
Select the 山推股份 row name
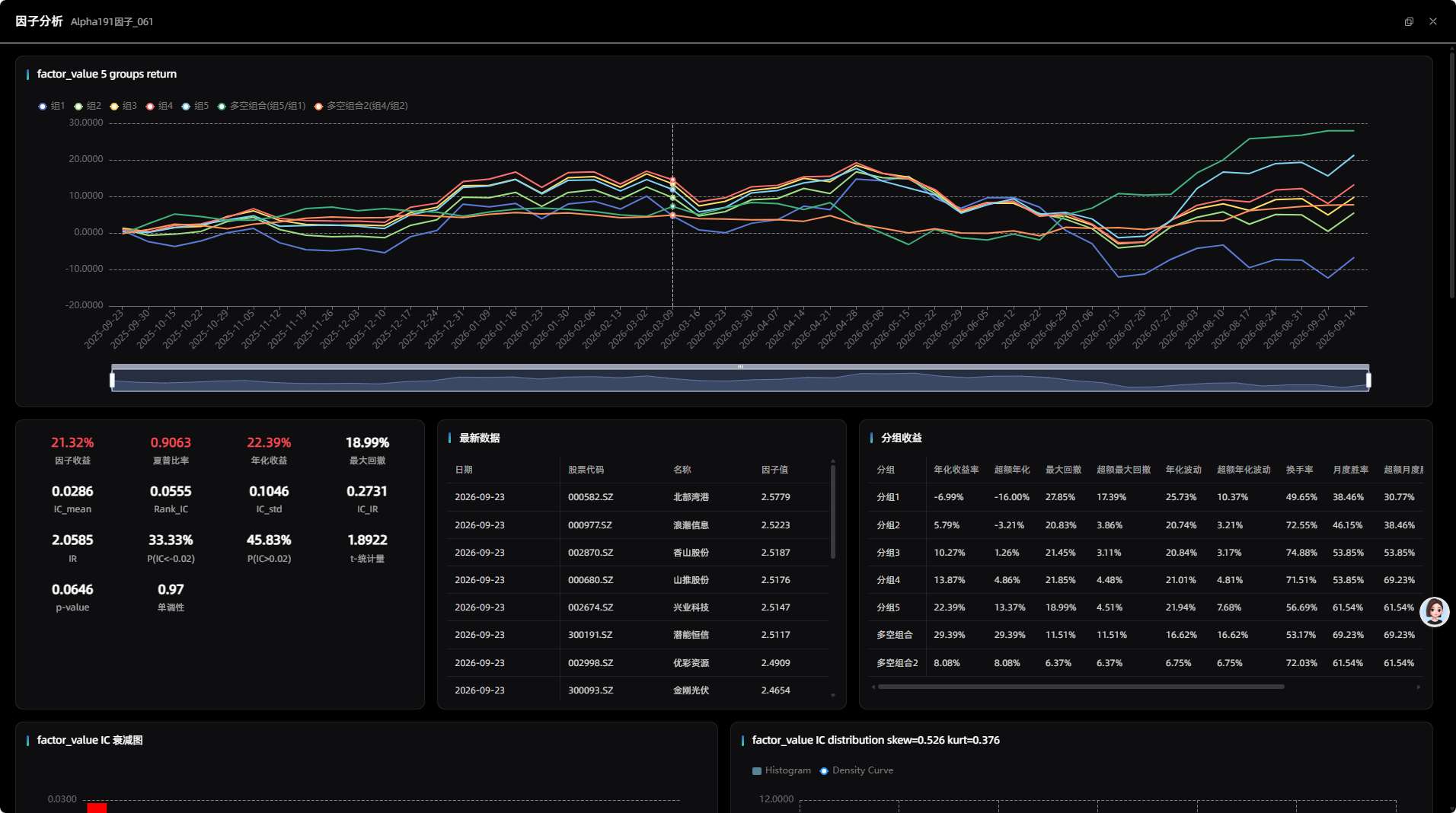[x=691, y=580]
